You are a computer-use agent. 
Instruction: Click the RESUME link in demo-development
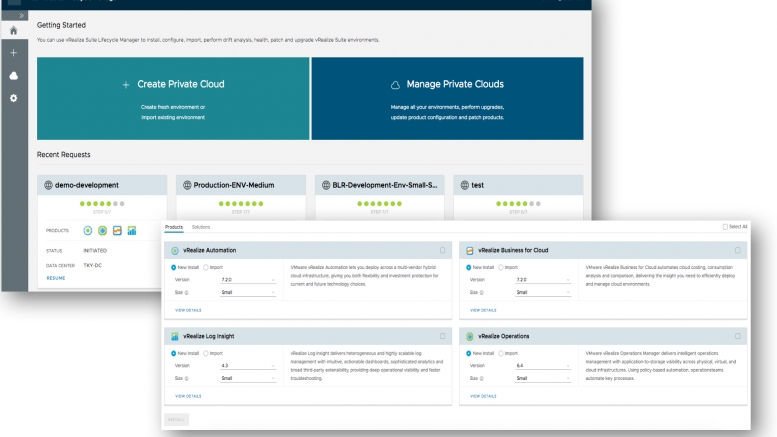click(56, 278)
